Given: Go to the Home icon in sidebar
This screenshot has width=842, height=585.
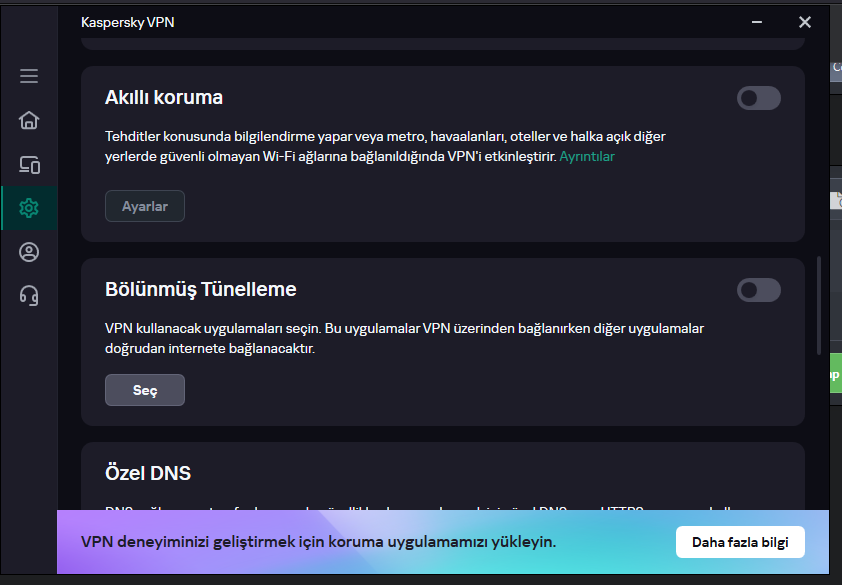Looking at the screenshot, I should tap(29, 120).
